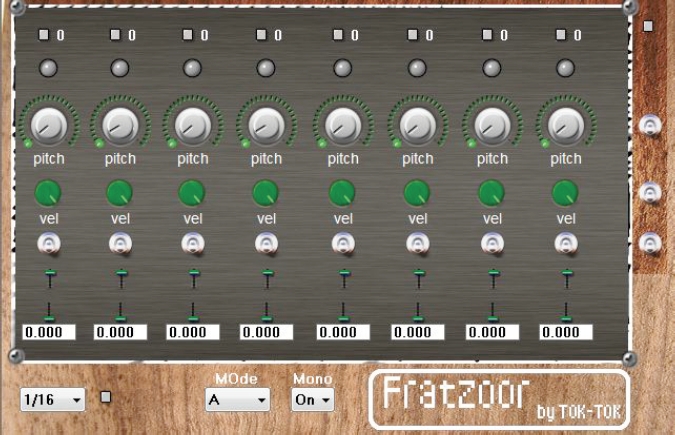Toggle the checkbox beside the 1/16 dropdown
This screenshot has height=435, width=675.
105,397
